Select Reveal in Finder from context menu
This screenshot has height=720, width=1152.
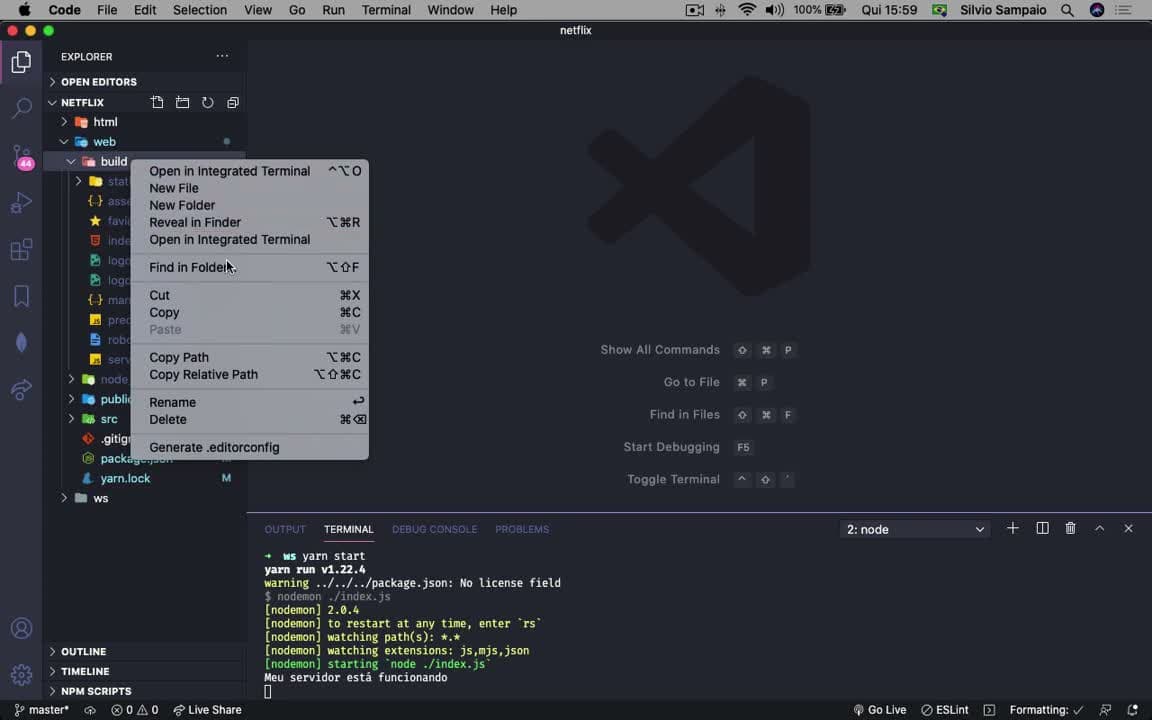(250, 222)
